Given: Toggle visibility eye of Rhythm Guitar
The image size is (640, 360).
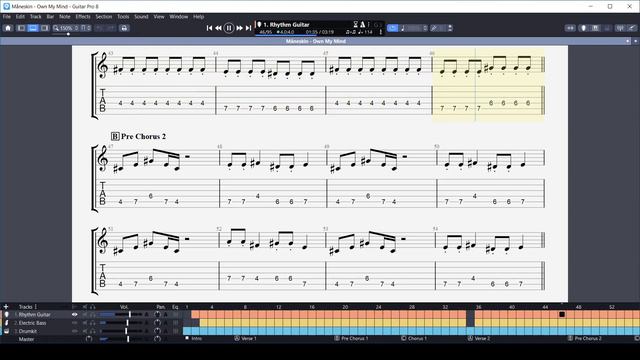Looking at the screenshot, I should pyautogui.click(x=74, y=315).
